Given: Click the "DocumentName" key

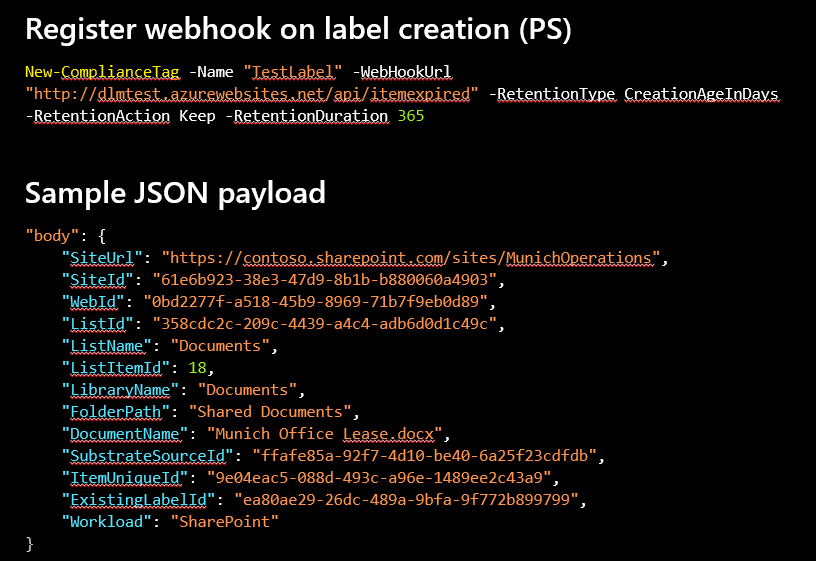Looking at the screenshot, I should click(125, 434).
